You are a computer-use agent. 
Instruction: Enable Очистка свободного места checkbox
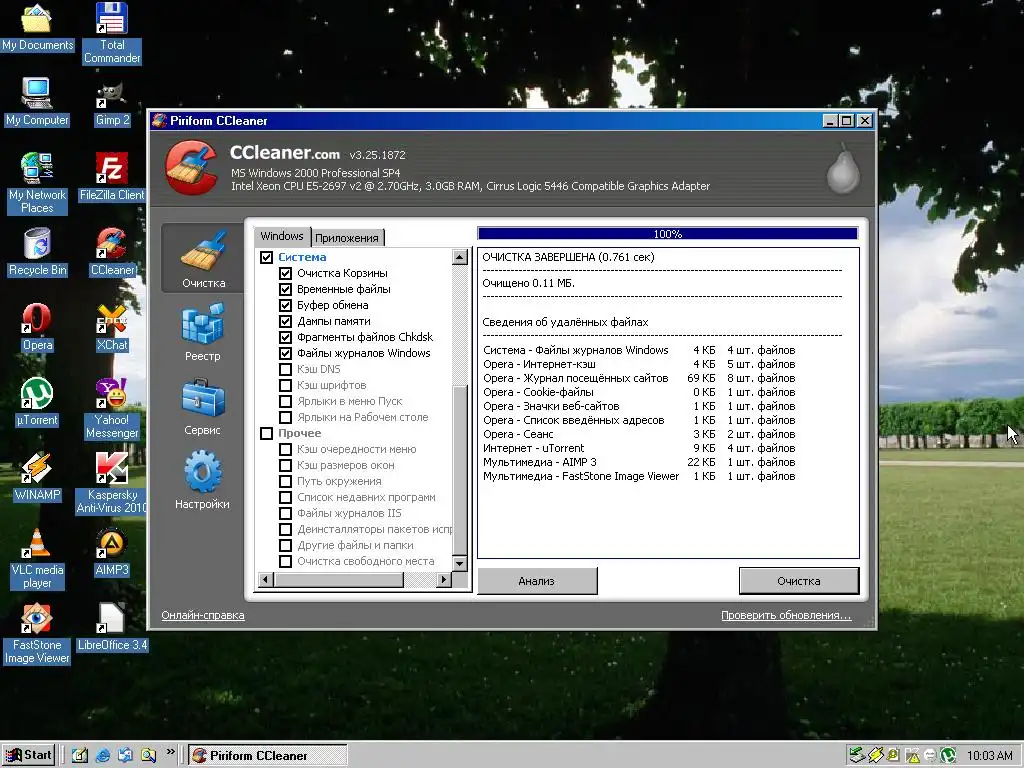click(285, 561)
